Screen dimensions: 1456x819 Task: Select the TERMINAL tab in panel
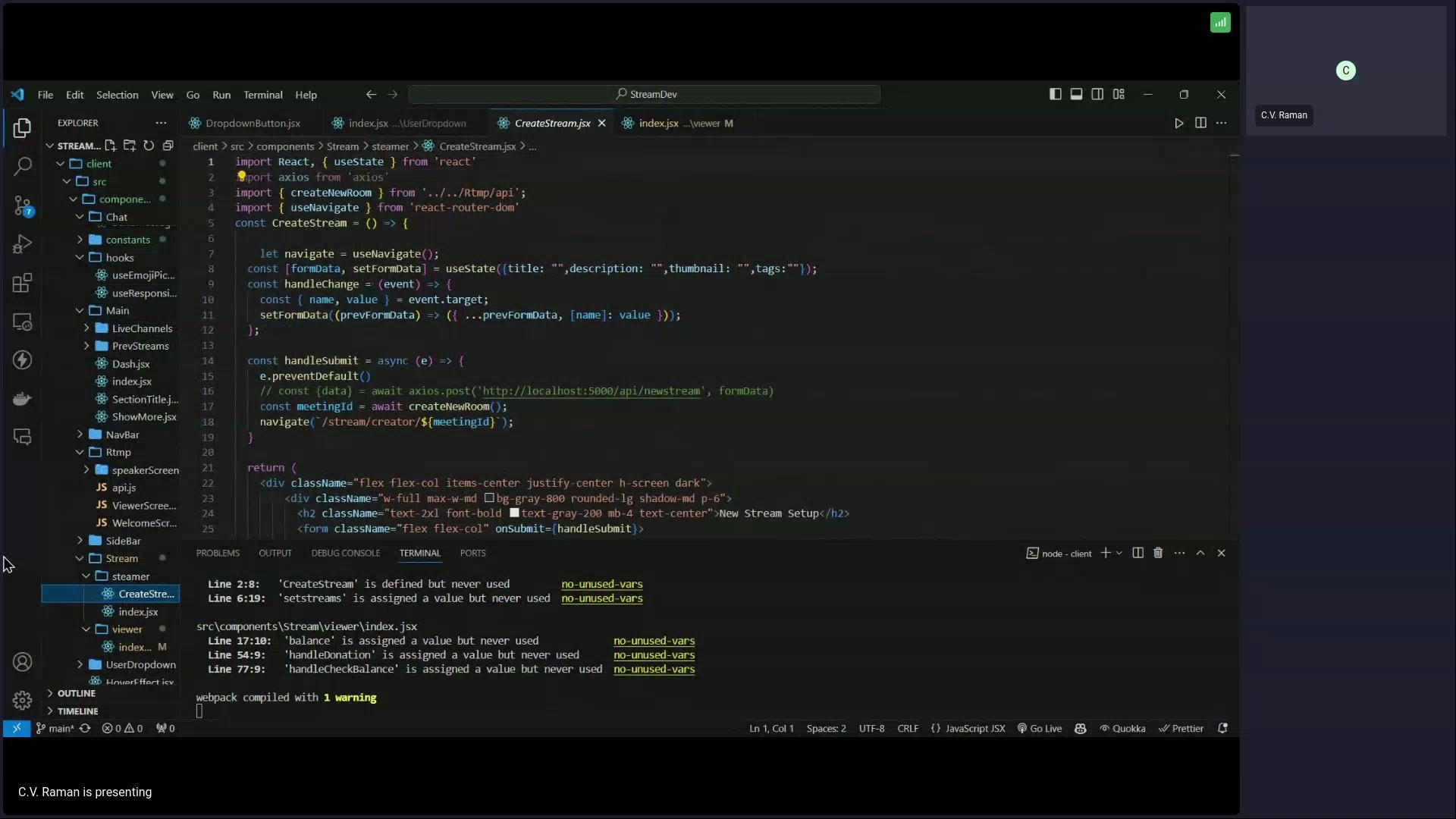click(419, 553)
